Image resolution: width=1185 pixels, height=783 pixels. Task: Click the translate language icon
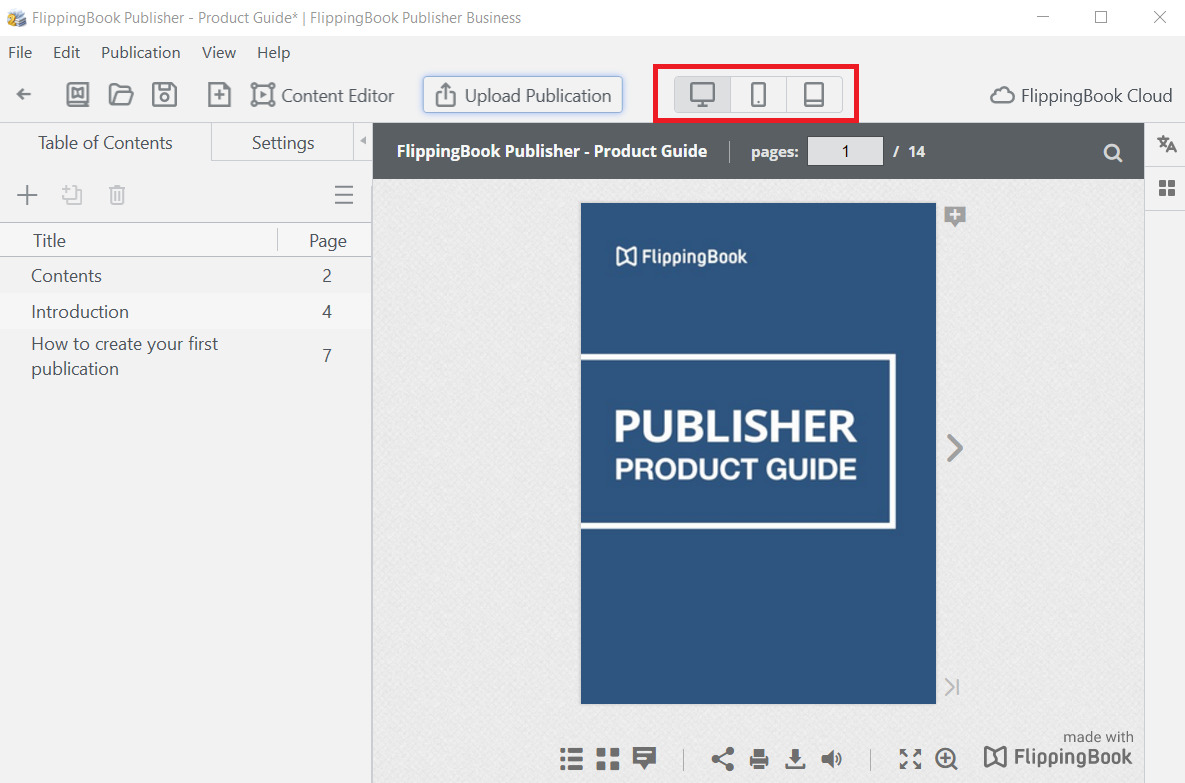(1167, 144)
